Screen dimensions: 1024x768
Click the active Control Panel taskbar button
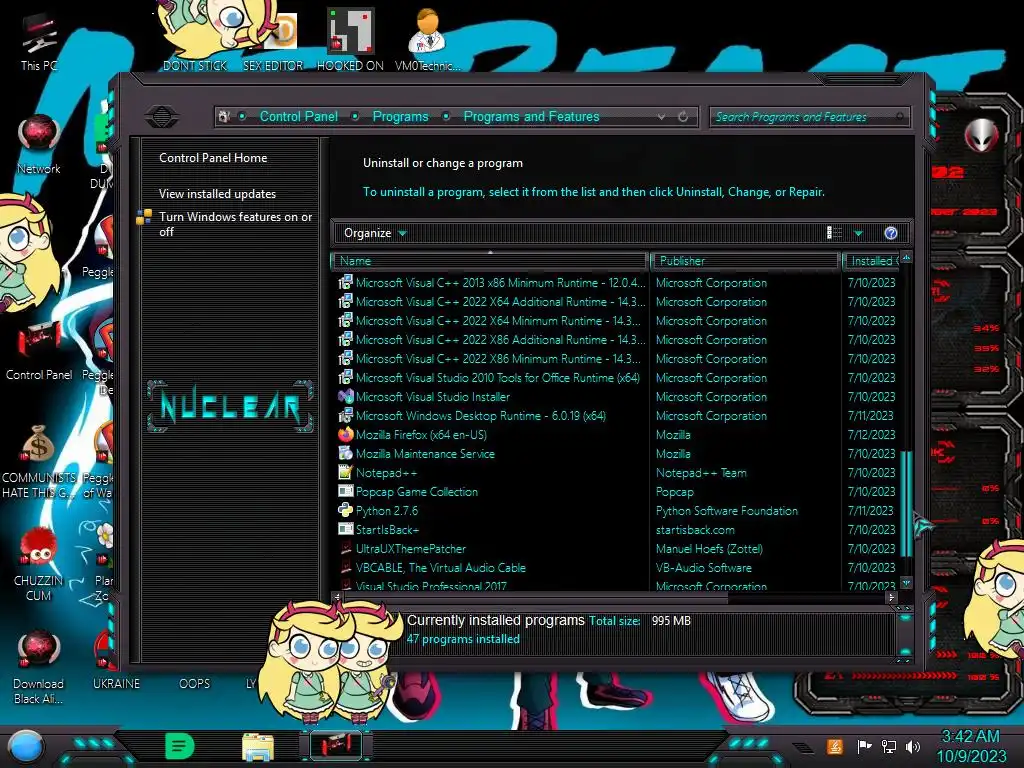[336, 746]
